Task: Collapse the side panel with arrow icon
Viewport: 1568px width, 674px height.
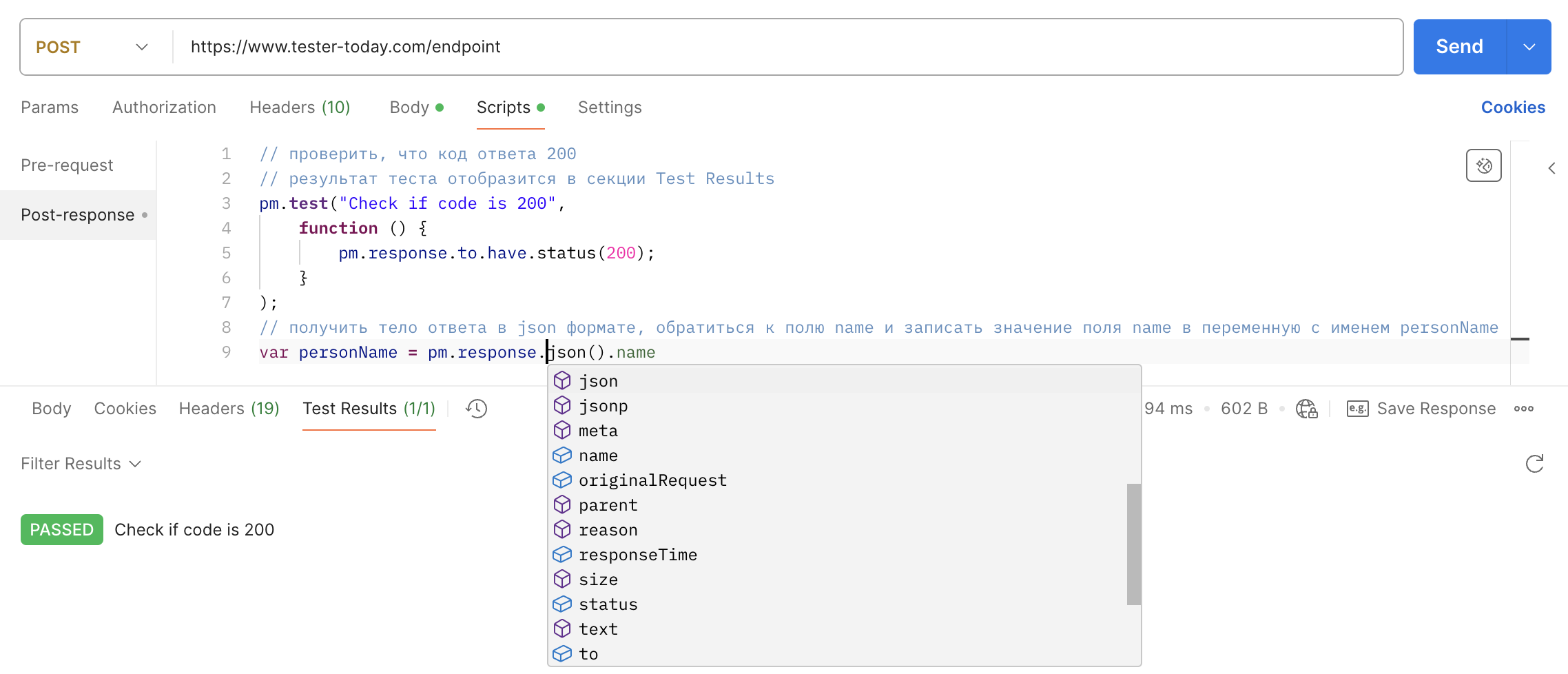Action: [1551, 168]
